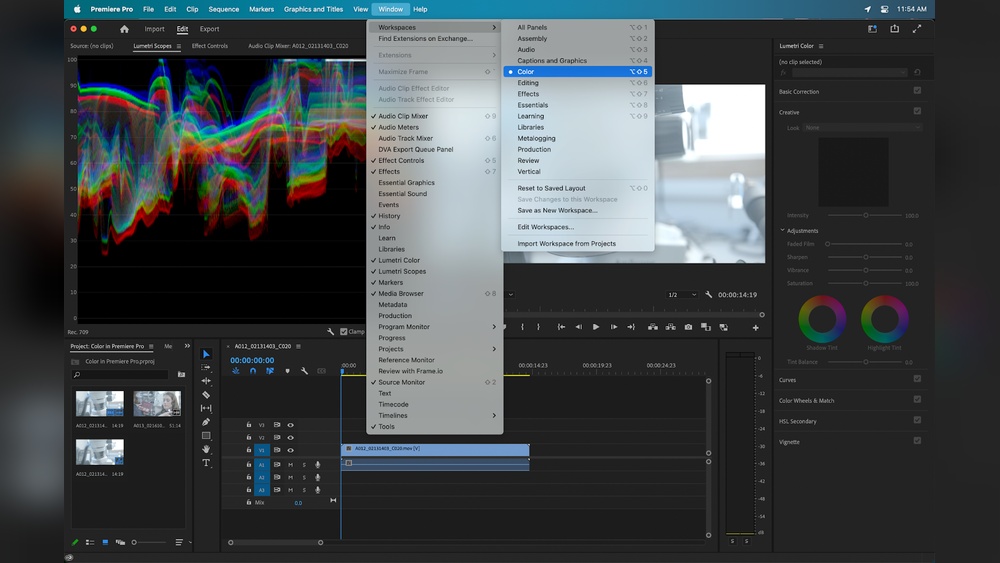Open Lumetri Scopes settings wrench
Viewport: 1000px width, 563px height.
point(330,332)
